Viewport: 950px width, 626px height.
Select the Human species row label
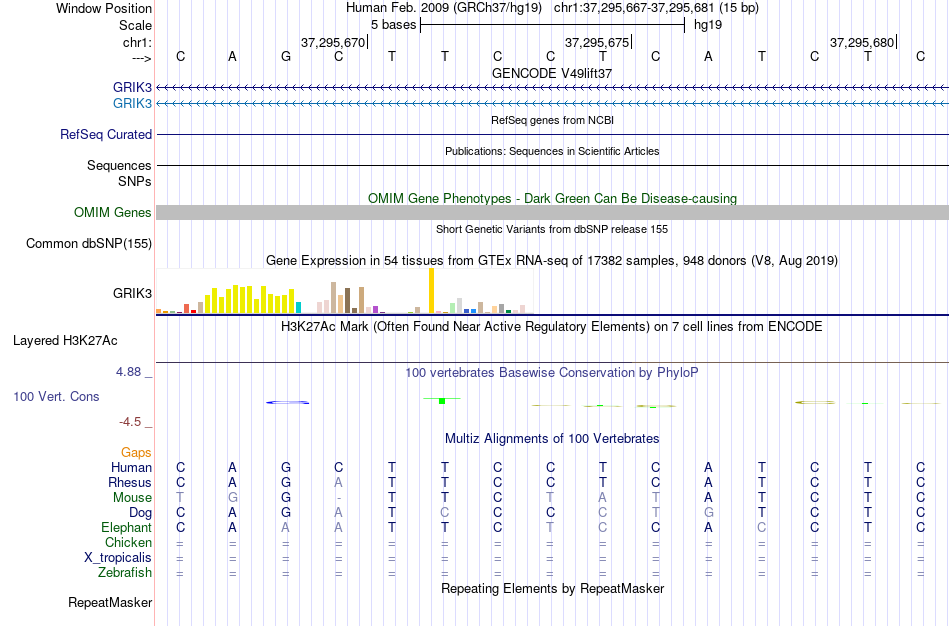131,467
